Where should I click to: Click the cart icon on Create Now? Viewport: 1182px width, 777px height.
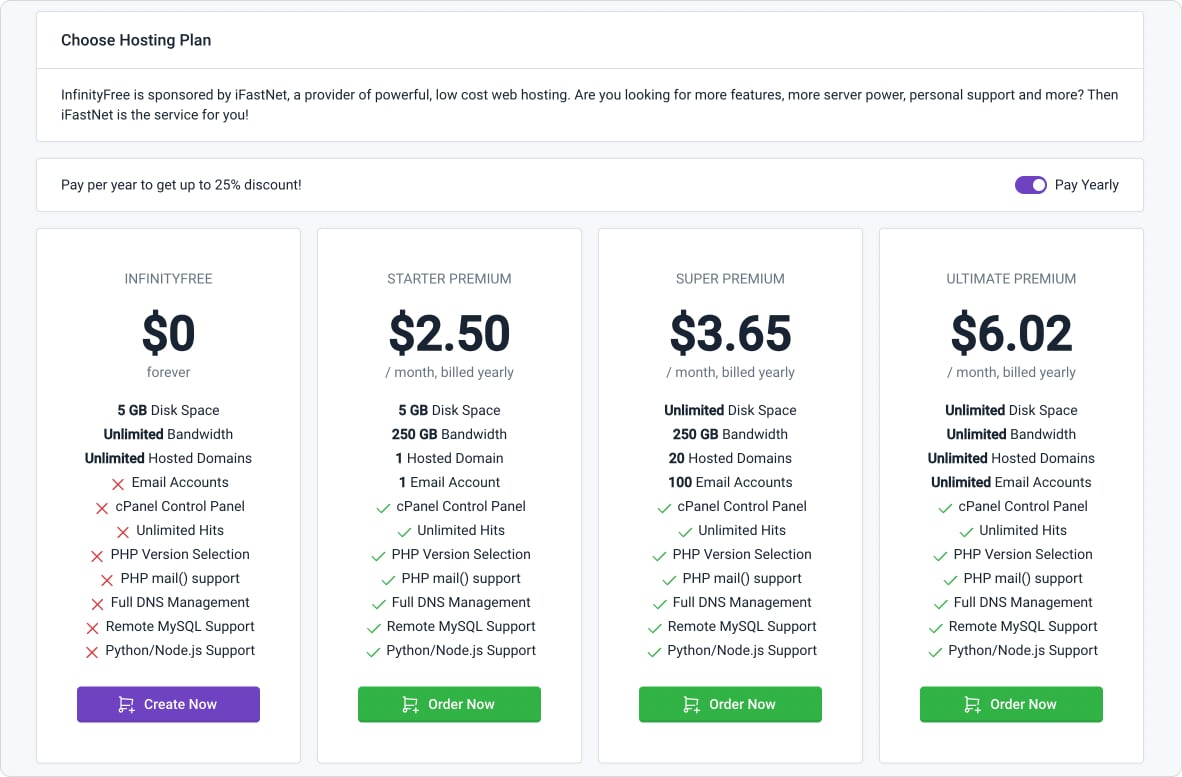(x=126, y=705)
